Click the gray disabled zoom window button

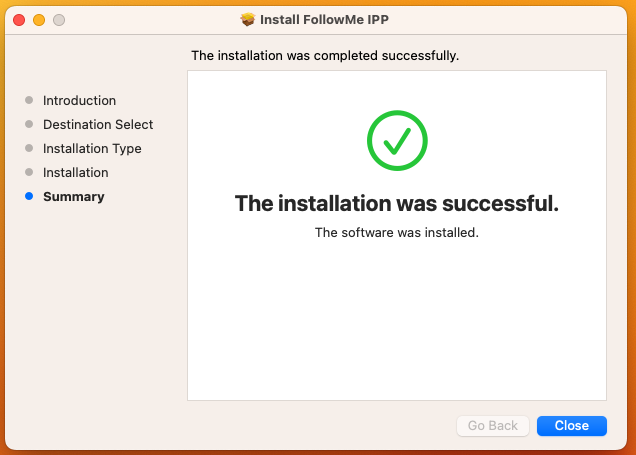(x=59, y=20)
